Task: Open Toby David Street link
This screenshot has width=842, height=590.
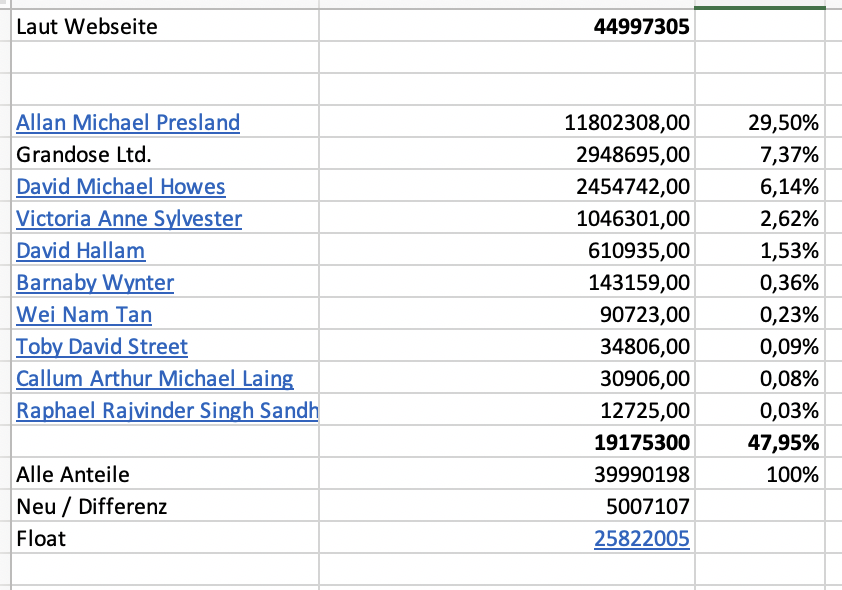Action: tap(102, 347)
